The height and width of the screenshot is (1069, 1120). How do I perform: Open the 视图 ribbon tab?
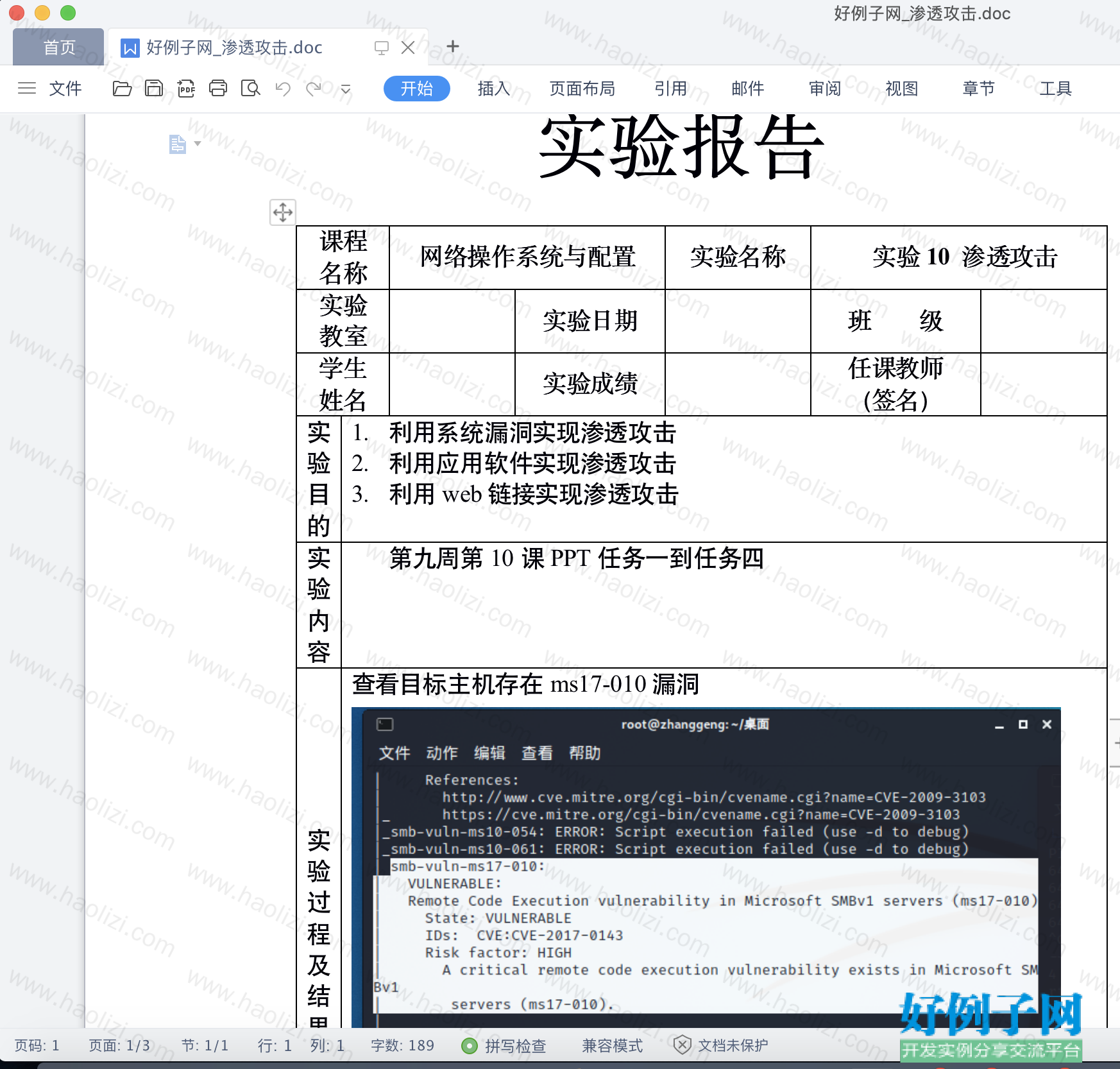(902, 89)
